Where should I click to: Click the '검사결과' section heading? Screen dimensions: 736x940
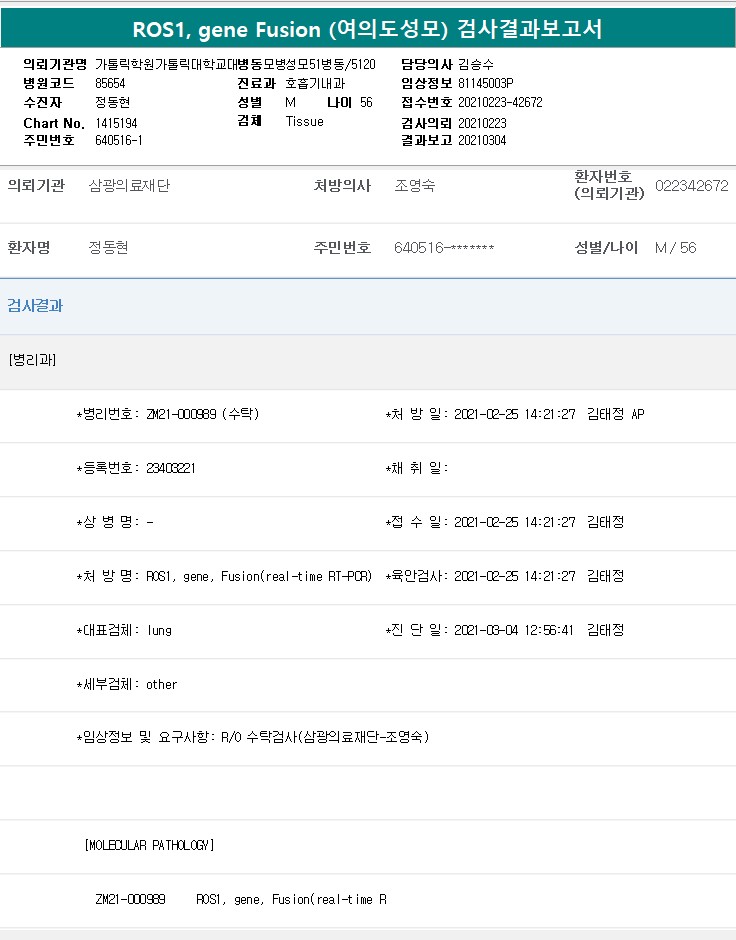pos(35,306)
